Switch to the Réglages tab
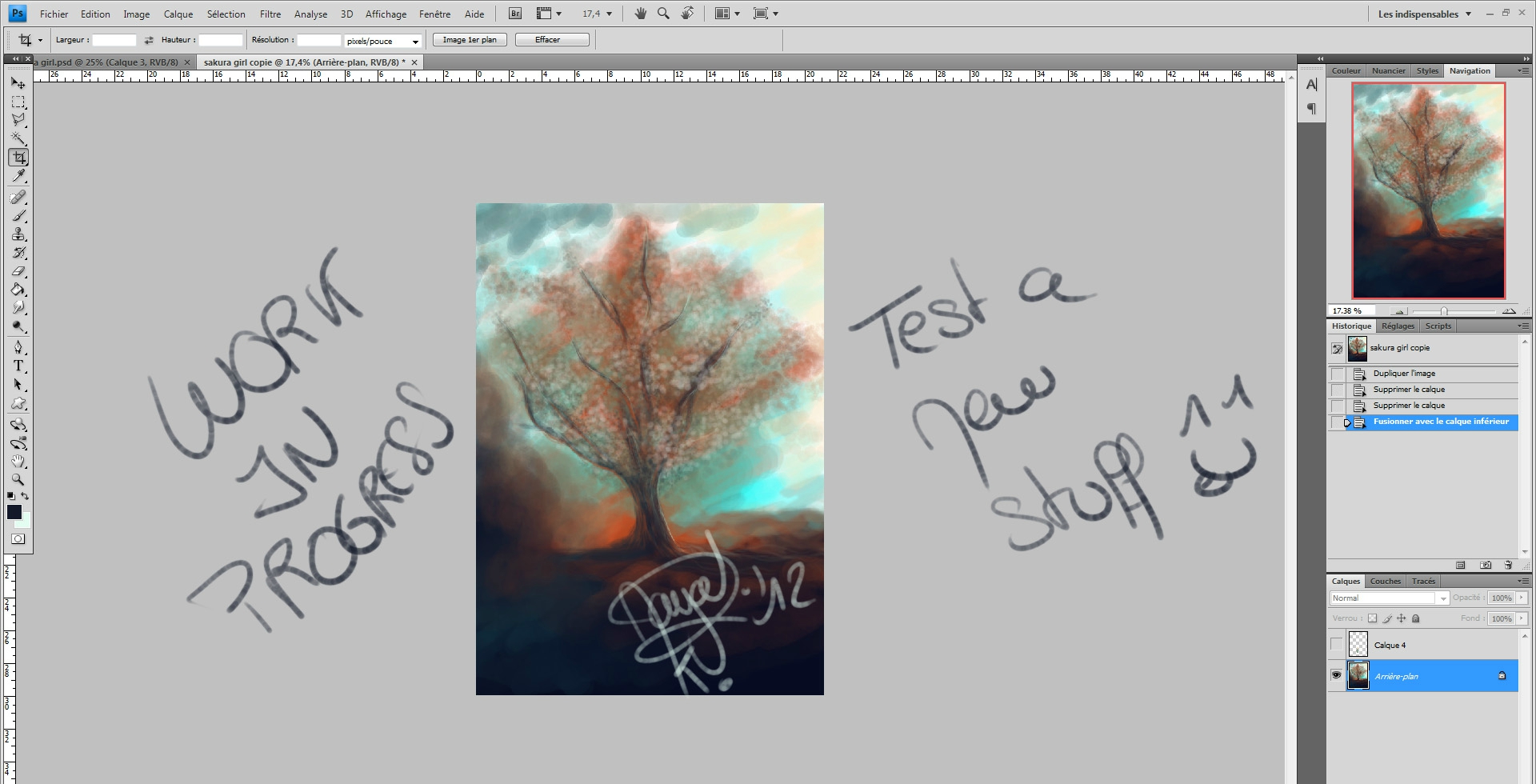 (x=1398, y=326)
